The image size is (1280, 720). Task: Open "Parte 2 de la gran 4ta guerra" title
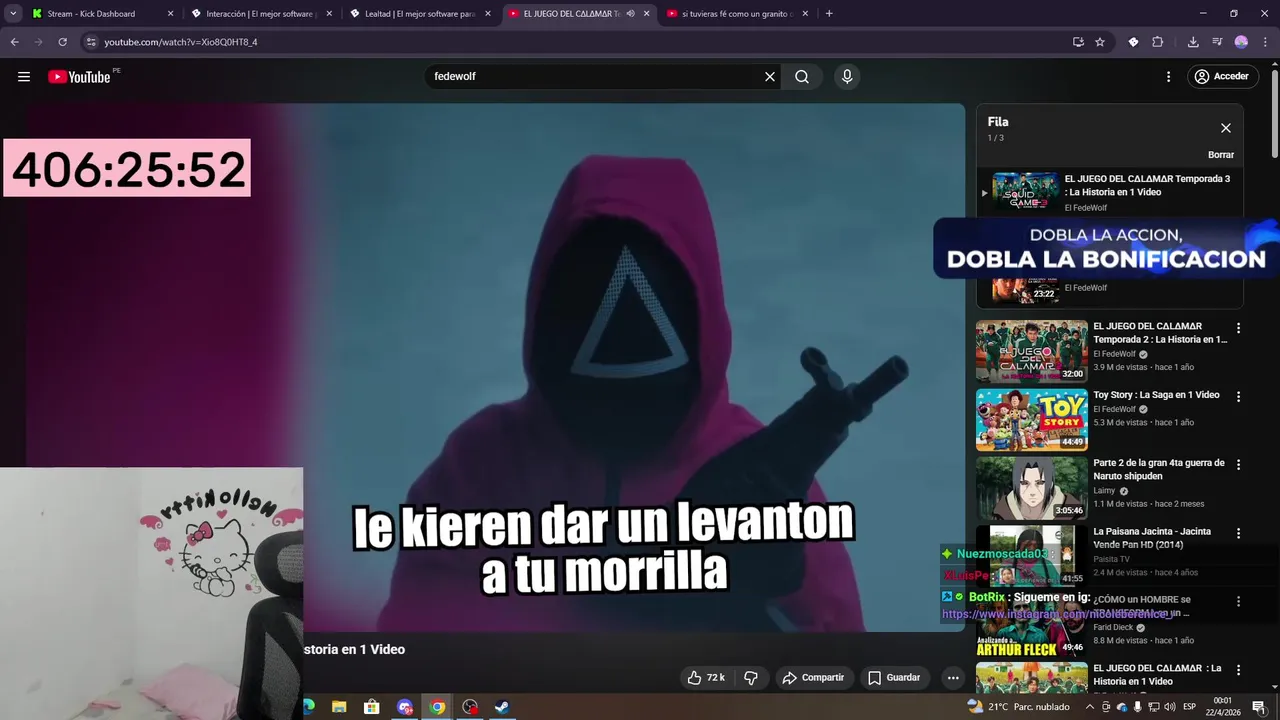1159,470
